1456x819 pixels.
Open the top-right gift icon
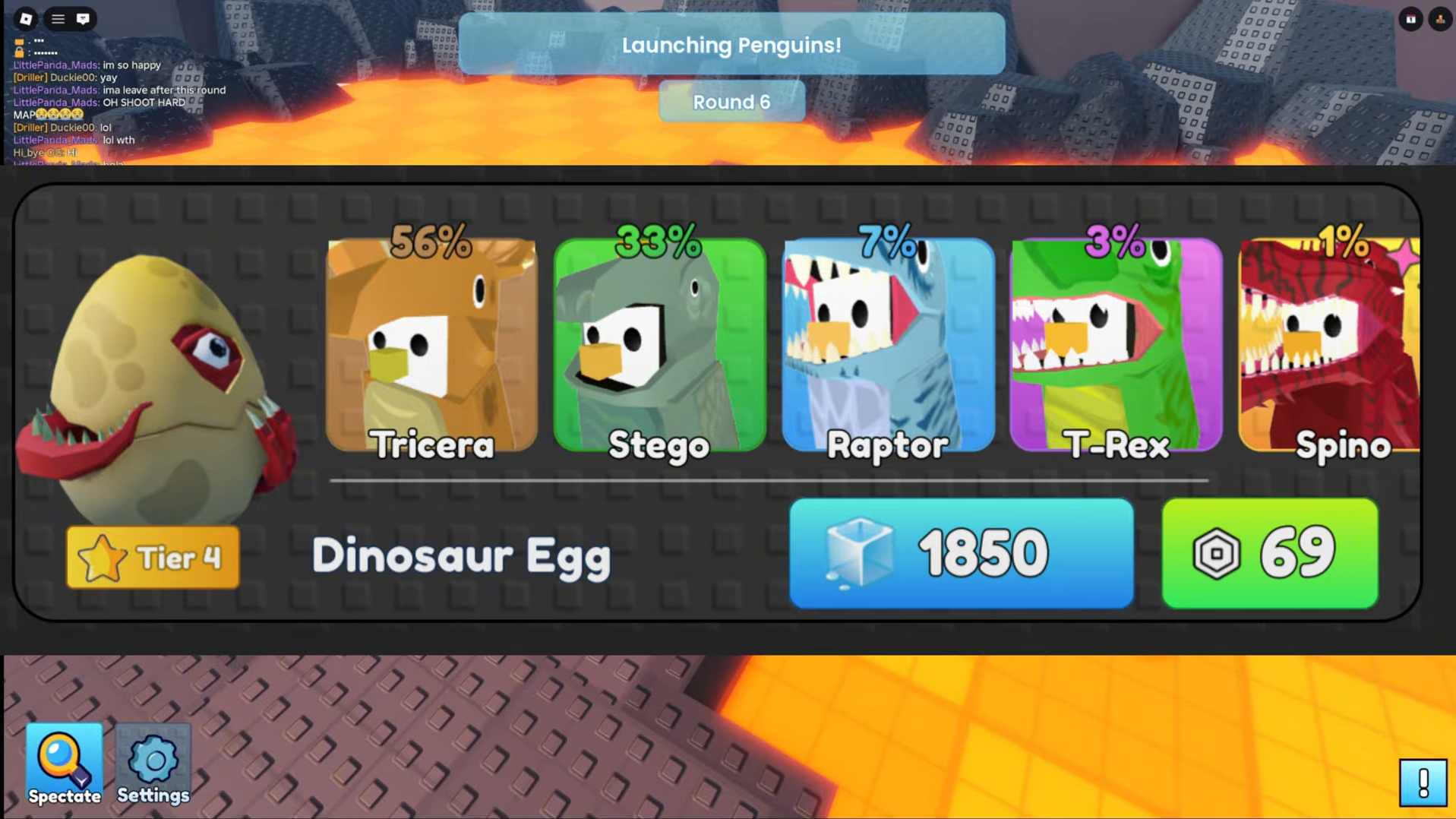1410,19
